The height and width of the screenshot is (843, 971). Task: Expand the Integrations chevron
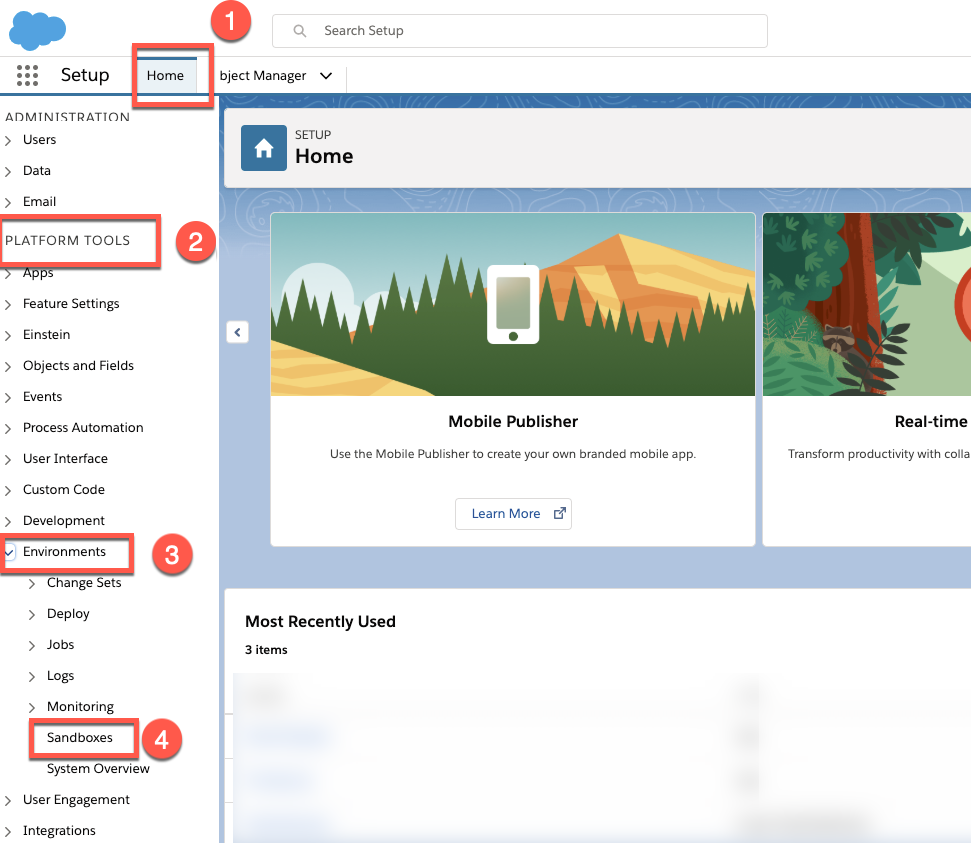click(8, 832)
